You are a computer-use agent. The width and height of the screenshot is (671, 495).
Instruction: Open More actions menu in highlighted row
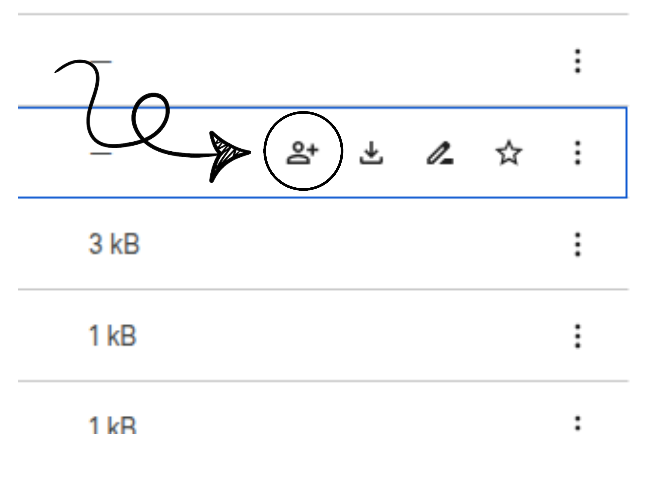pyautogui.click(x=577, y=153)
